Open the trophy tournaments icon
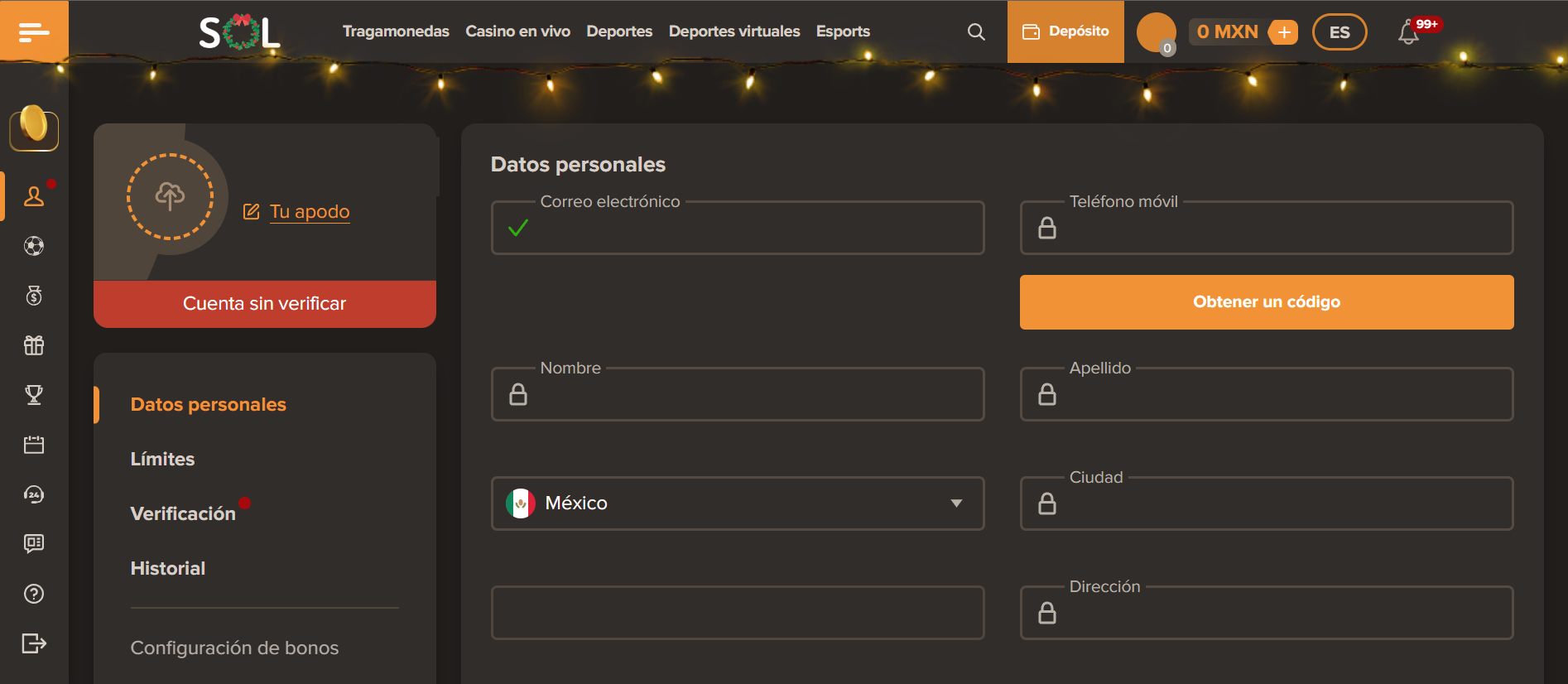Image resolution: width=1568 pixels, height=684 pixels. coord(34,395)
